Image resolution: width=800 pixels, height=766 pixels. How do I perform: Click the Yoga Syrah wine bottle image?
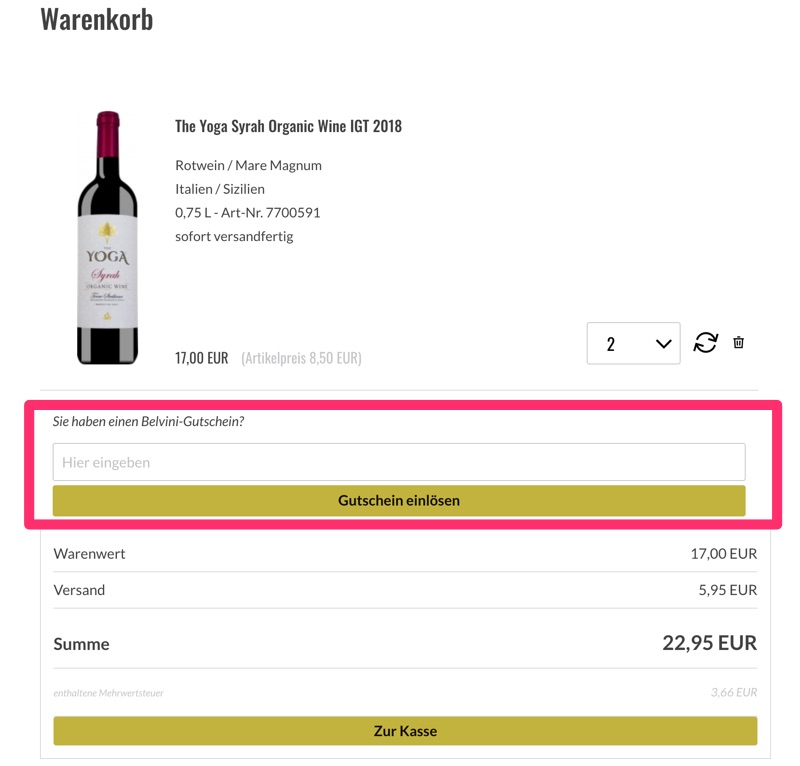(107, 238)
